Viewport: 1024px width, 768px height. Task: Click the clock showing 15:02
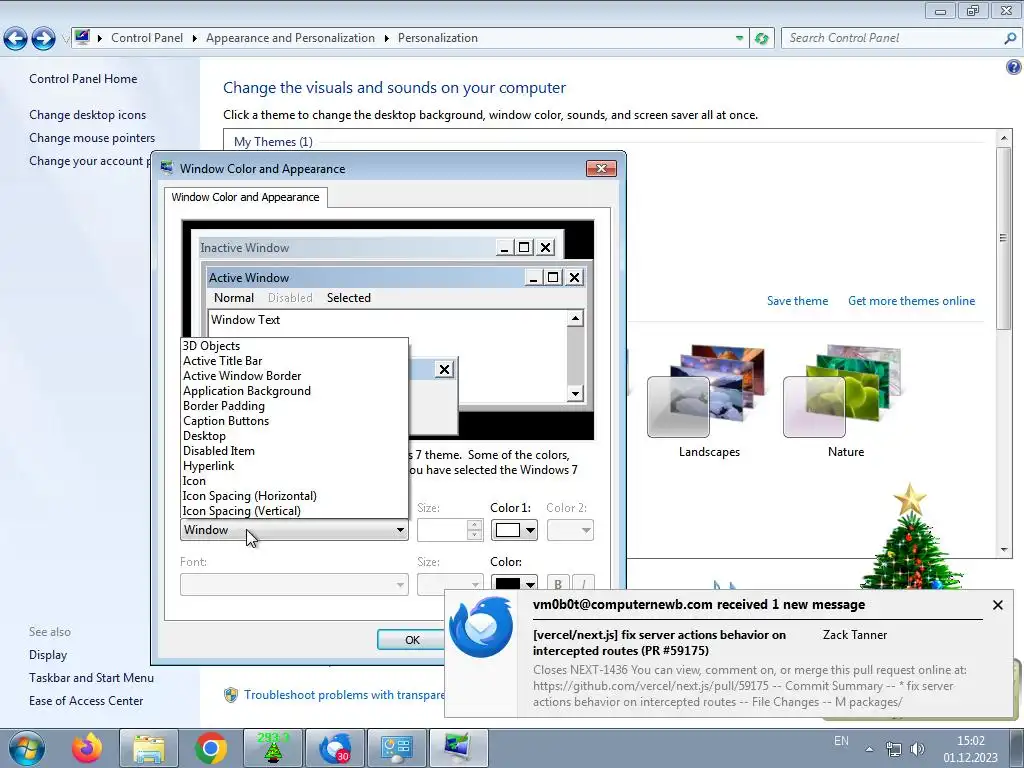(970, 741)
